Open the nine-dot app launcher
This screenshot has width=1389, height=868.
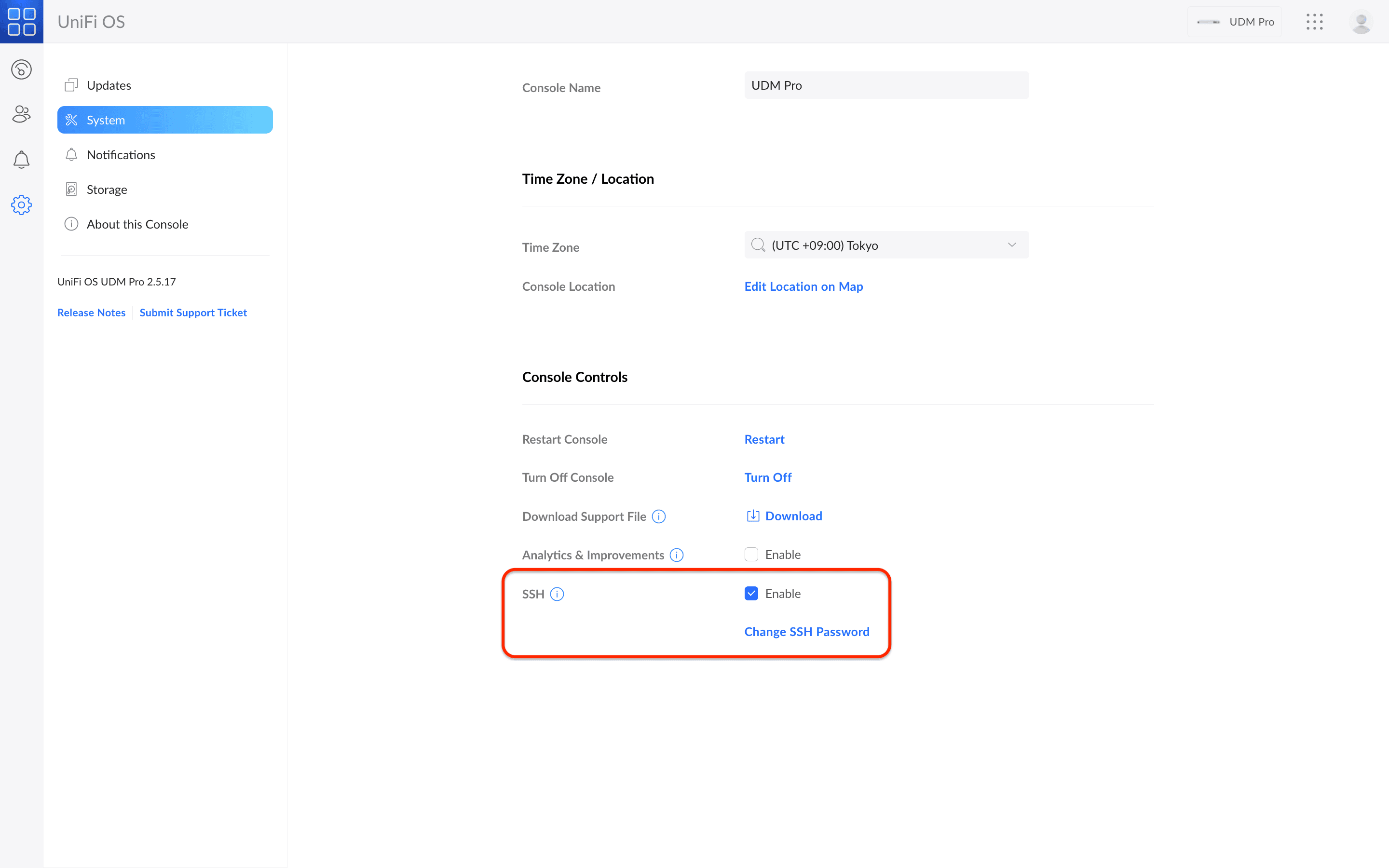pyautogui.click(x=1314, y=22)
